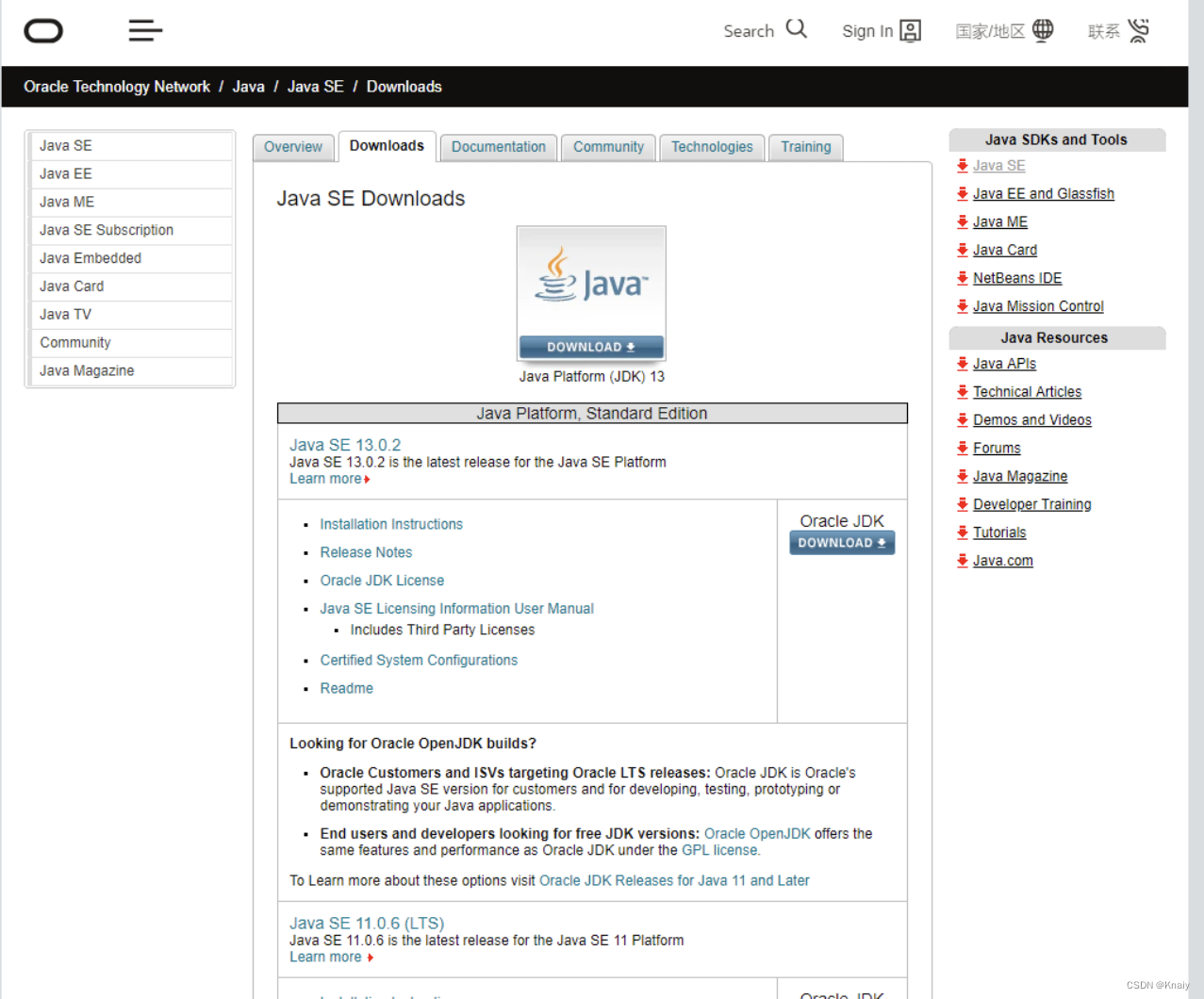
Task: Click the Sign In text
Action: (867, 31)
